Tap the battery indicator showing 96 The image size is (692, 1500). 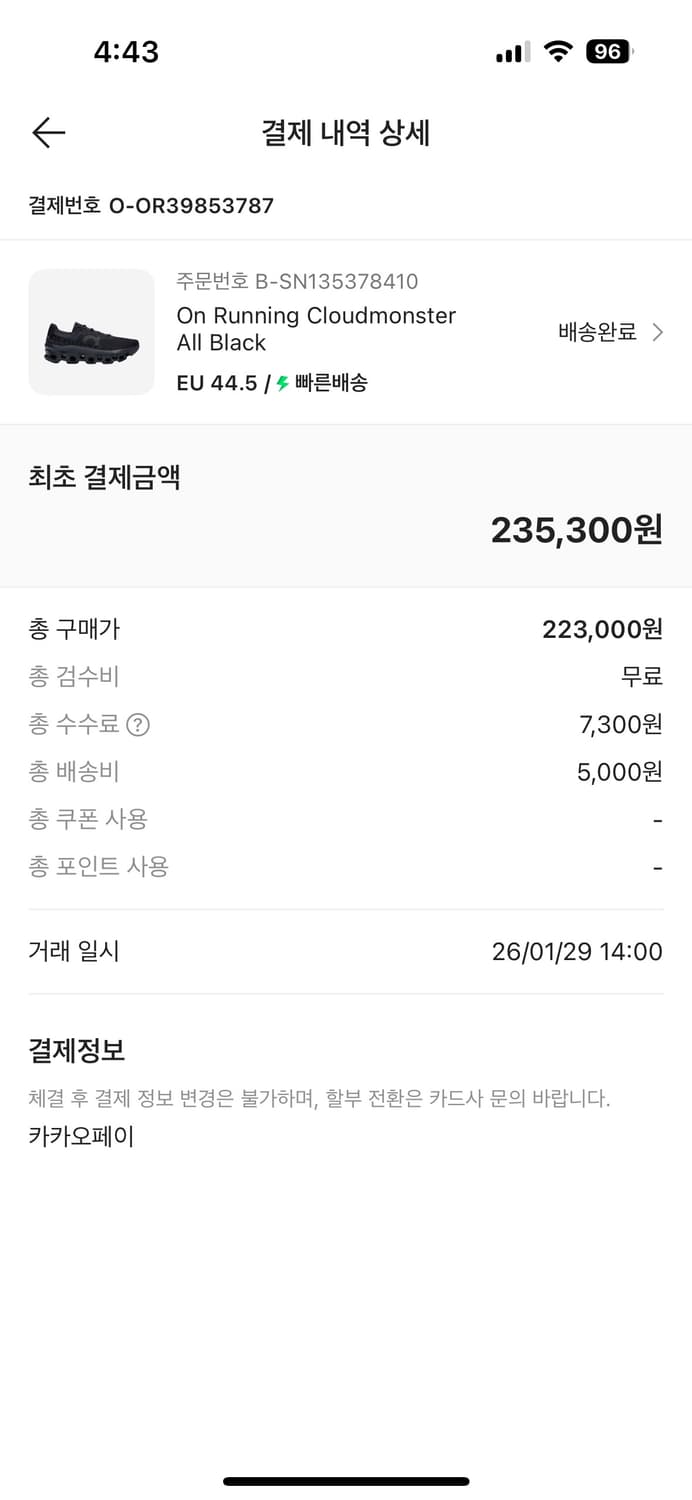tap(609, 51)
